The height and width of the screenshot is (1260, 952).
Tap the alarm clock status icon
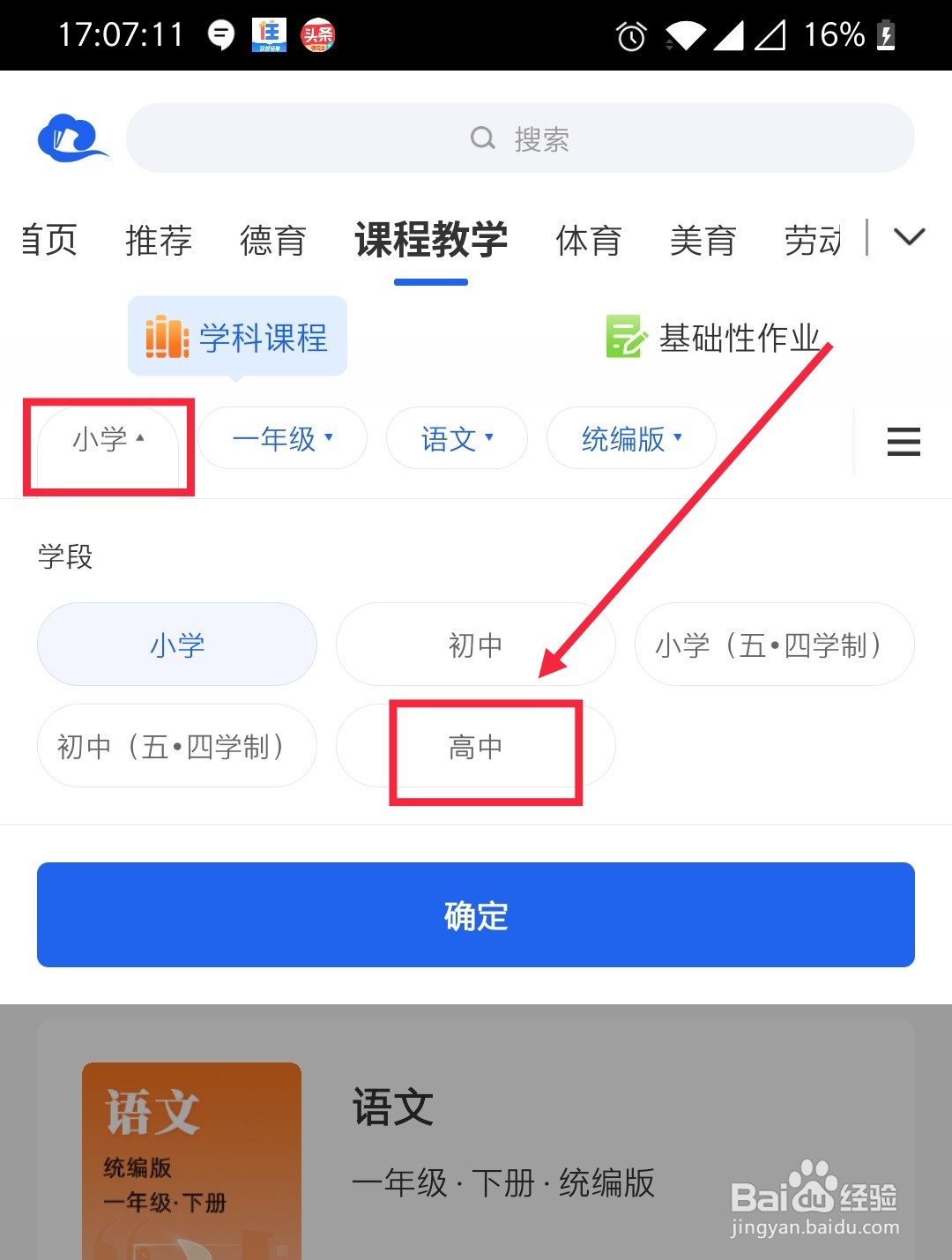coord(631,36)
